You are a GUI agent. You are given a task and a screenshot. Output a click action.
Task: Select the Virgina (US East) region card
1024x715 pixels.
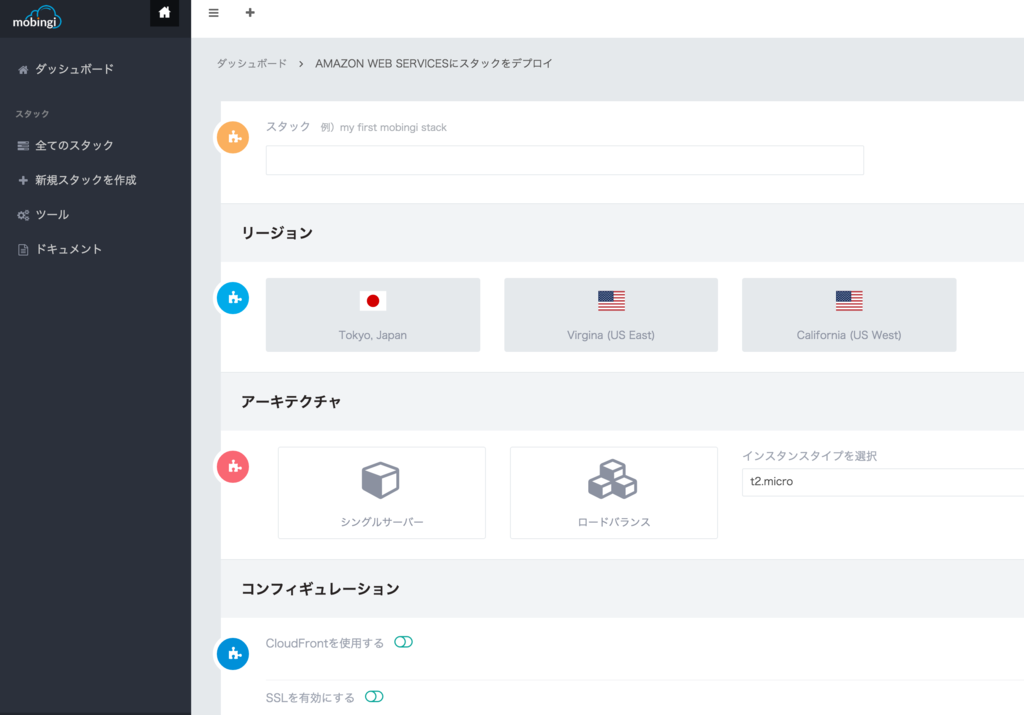pos(611,315)
